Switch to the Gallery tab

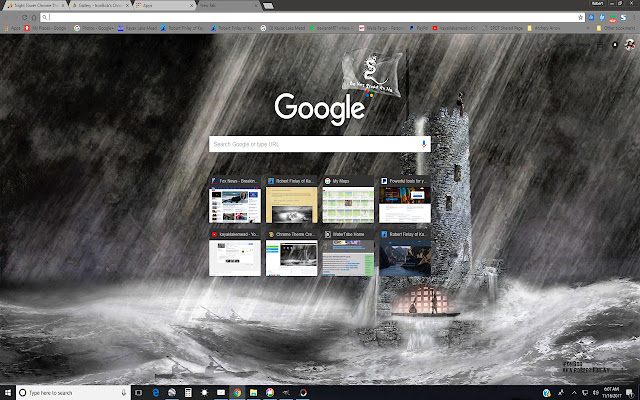coord(100,5)
